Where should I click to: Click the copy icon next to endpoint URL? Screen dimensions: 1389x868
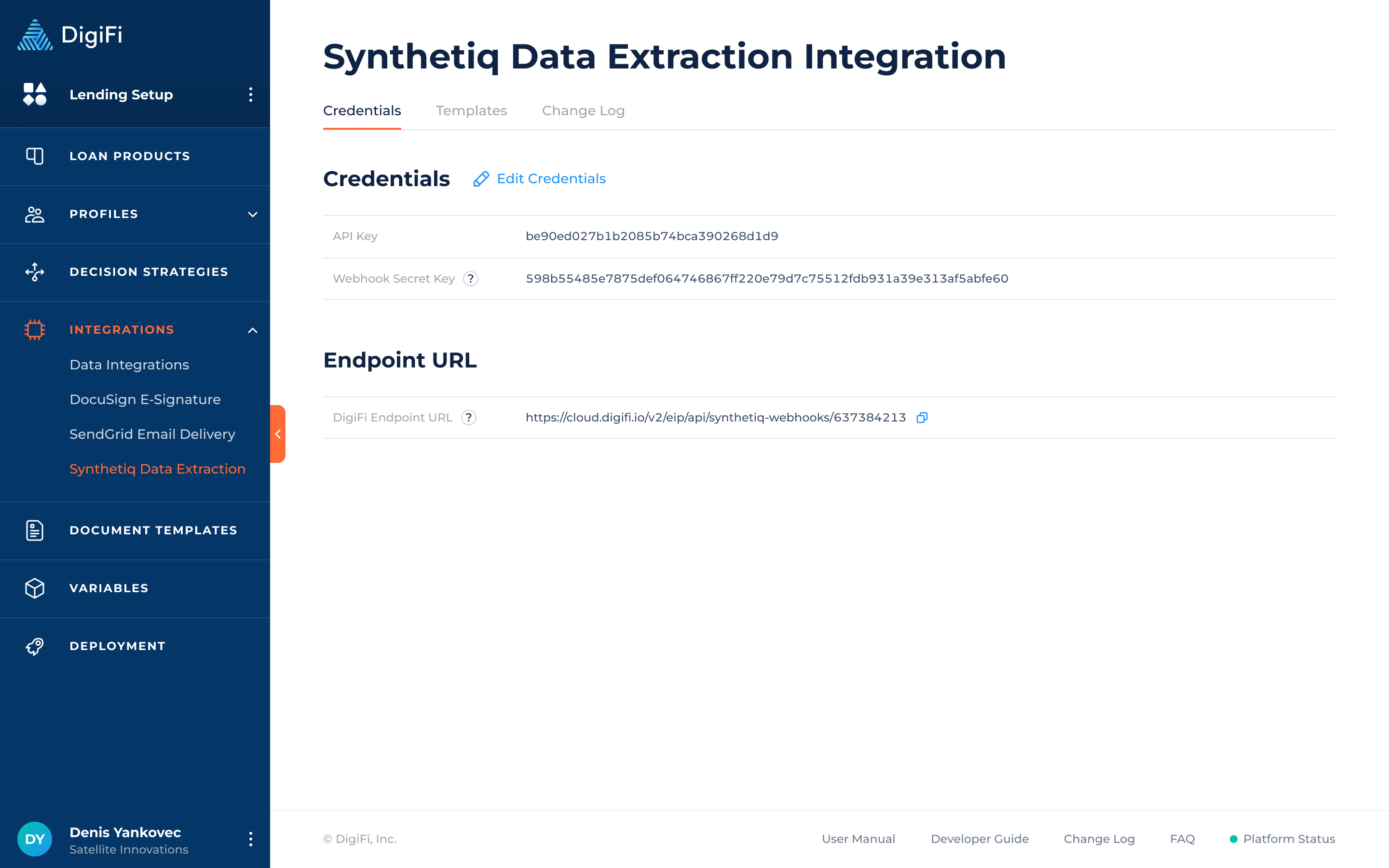pos(922,417)
